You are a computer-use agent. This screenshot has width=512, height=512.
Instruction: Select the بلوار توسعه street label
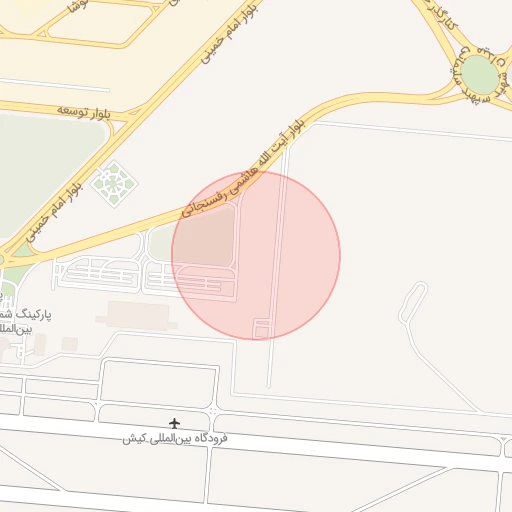(x=83, y=112)
